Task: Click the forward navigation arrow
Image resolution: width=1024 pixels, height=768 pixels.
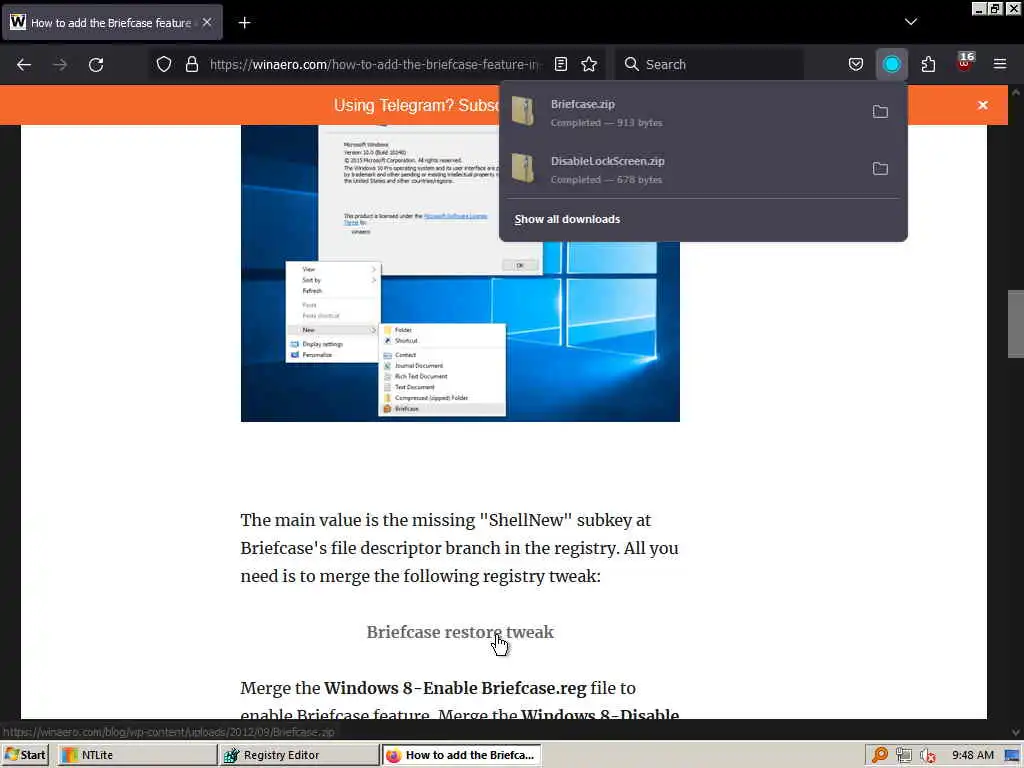Action: [x=60, y=65]
